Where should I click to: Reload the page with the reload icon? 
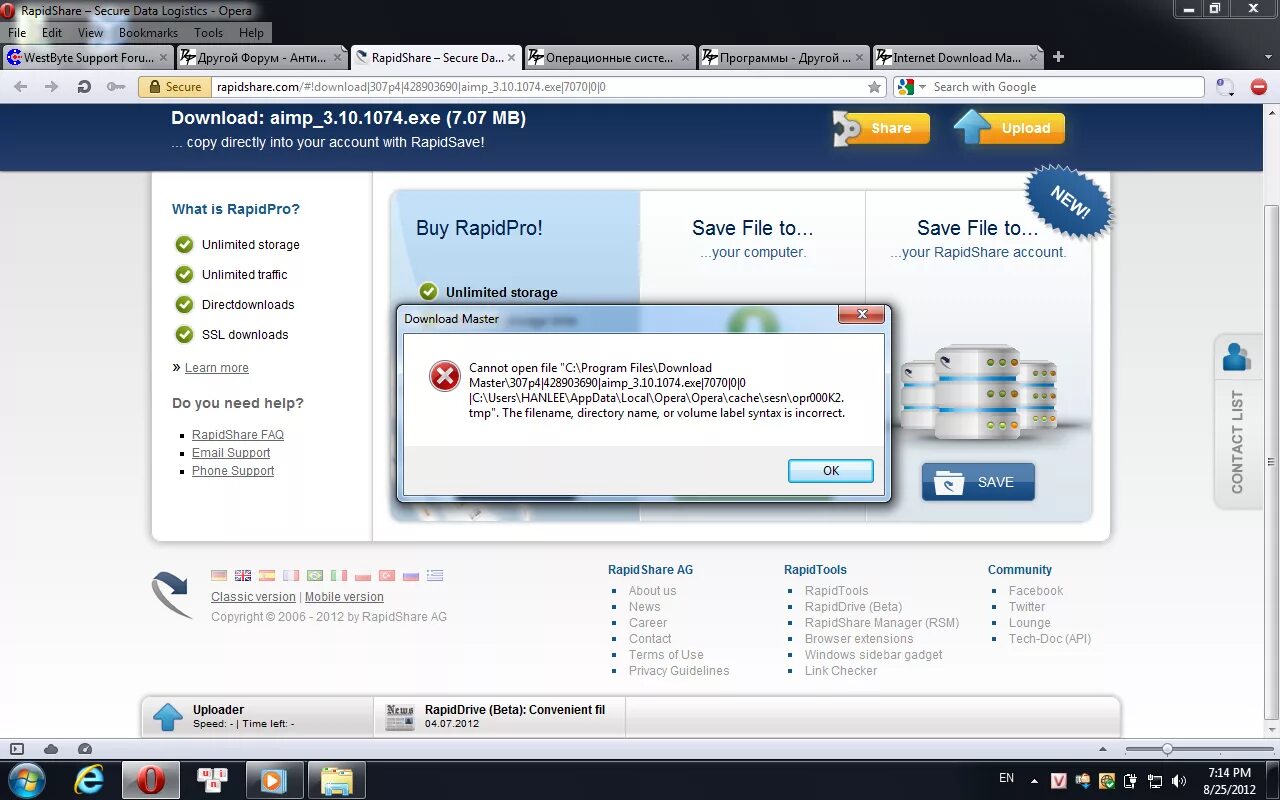pyautogui.click(x=84, y=87)
